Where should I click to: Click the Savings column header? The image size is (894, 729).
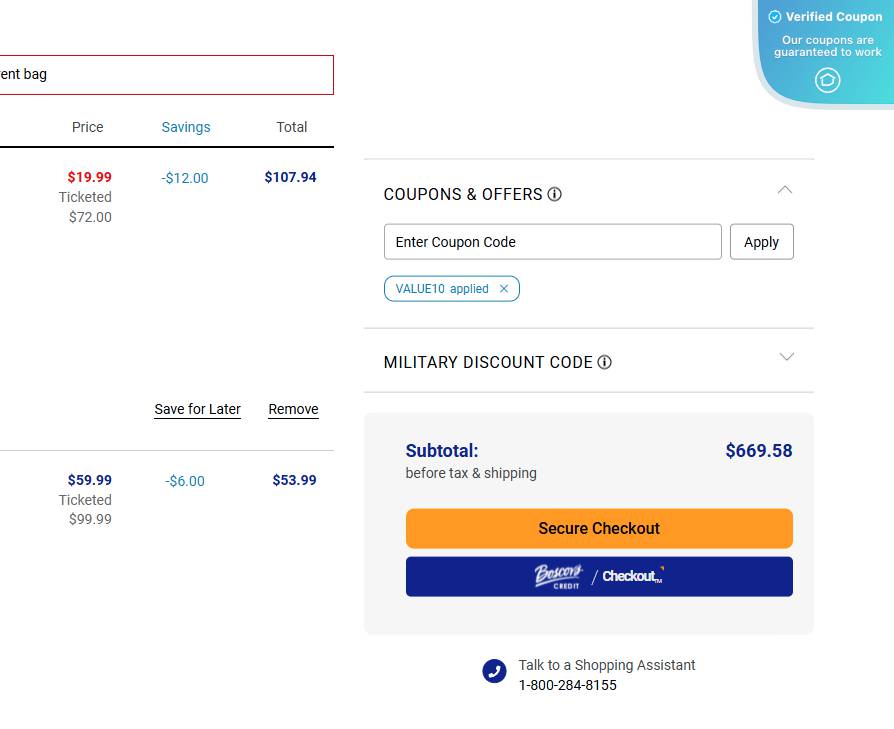pyautogui.click(x=186, y=127)
